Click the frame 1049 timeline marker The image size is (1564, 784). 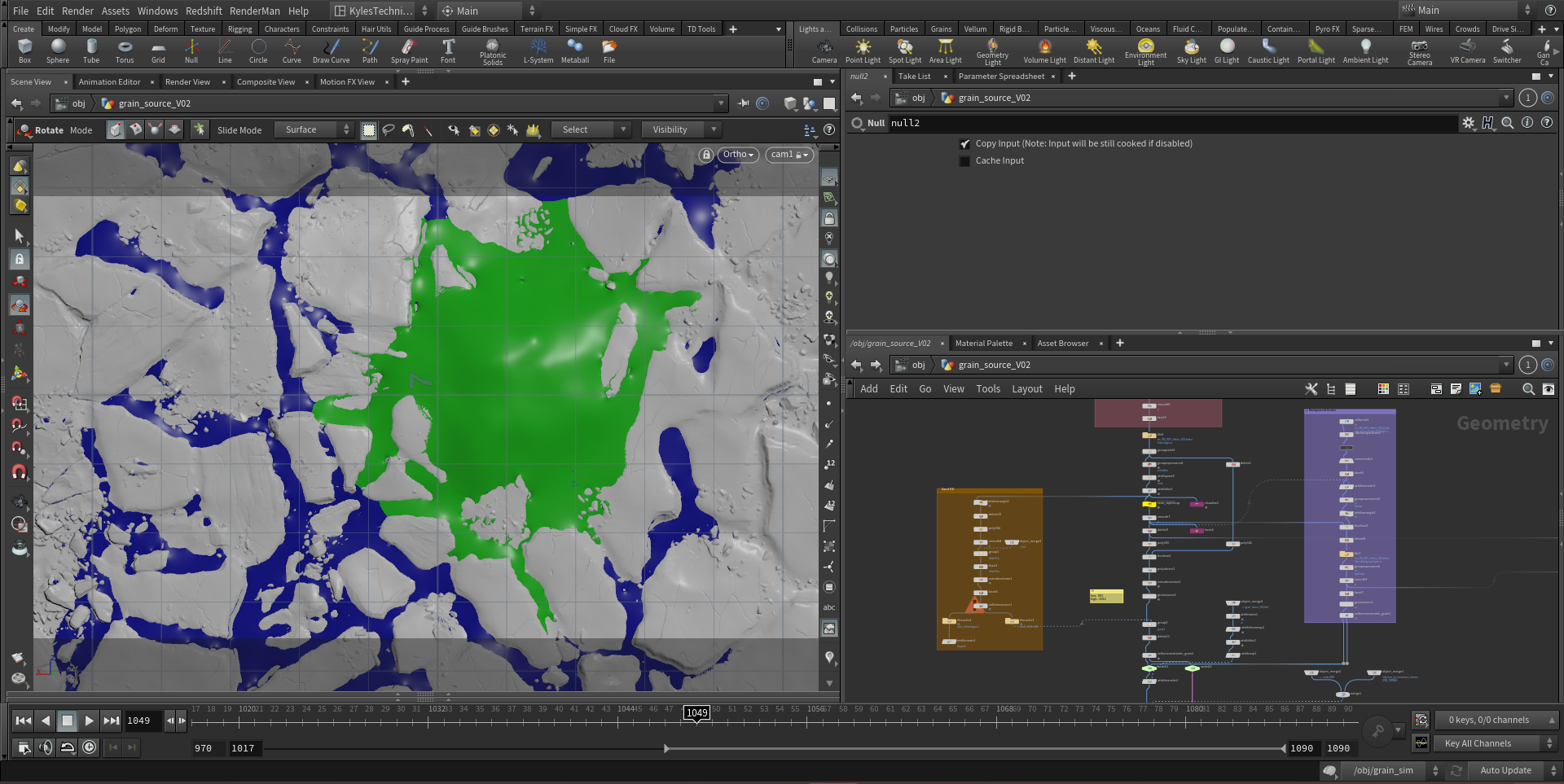696,713
